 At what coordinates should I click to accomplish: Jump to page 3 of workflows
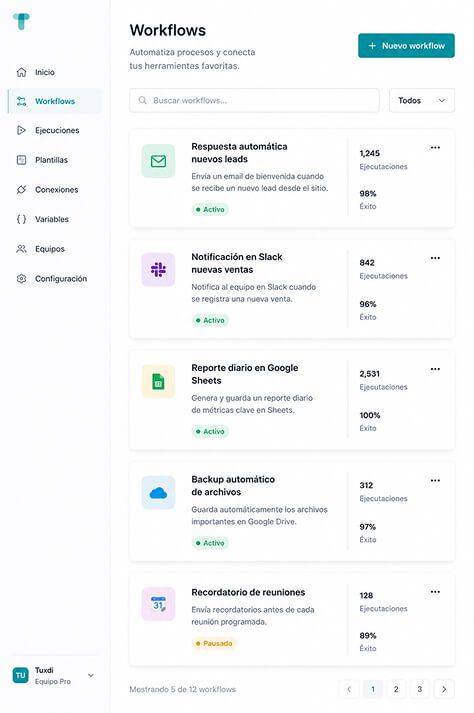pos(420,689)
